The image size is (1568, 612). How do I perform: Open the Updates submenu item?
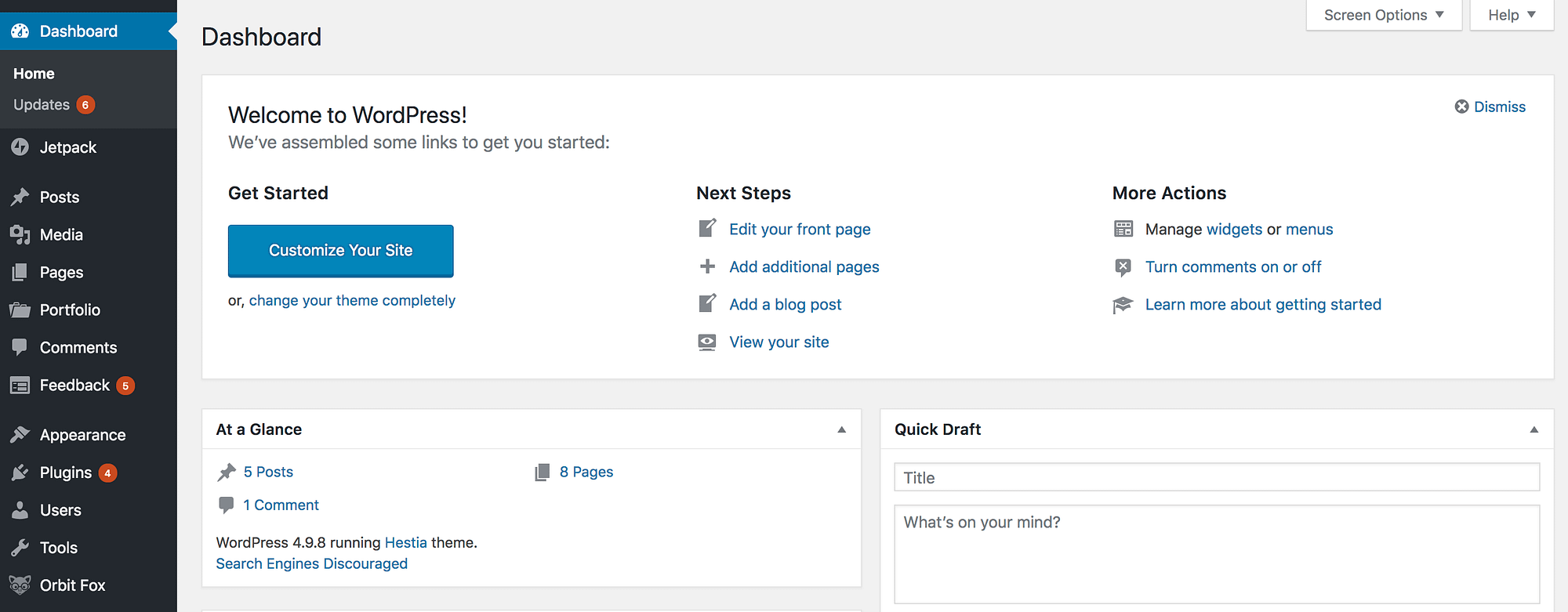42,105
